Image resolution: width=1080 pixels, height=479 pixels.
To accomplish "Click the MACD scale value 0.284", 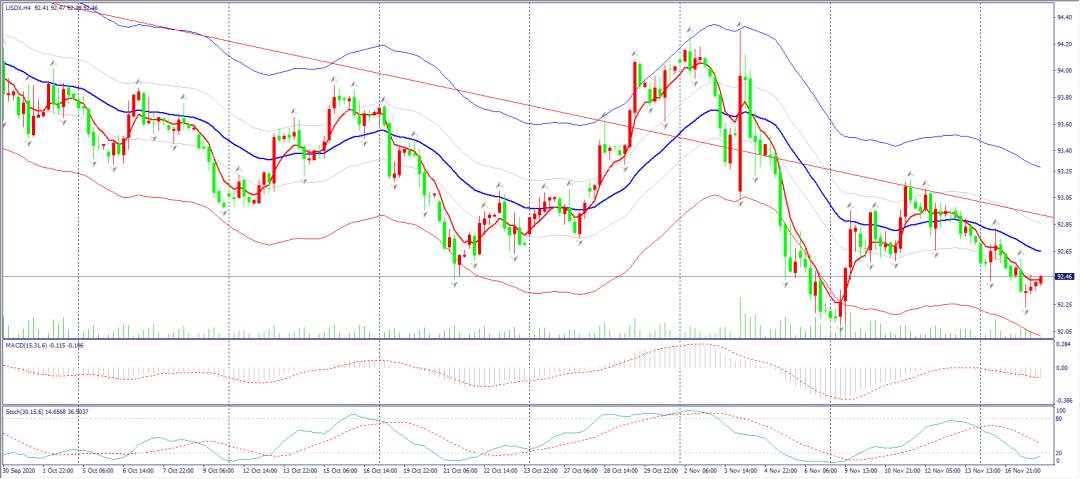I will (x=1064, y=343).
